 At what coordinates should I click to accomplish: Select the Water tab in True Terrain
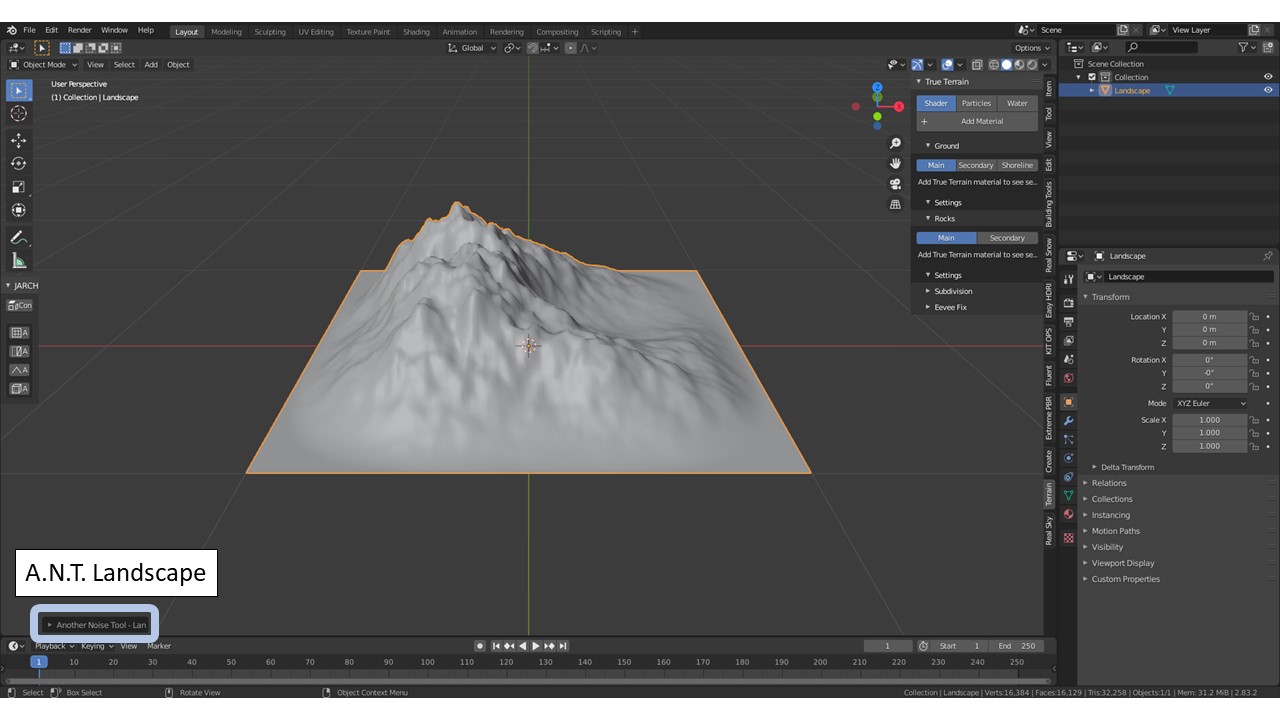[x=1017, y=103]
